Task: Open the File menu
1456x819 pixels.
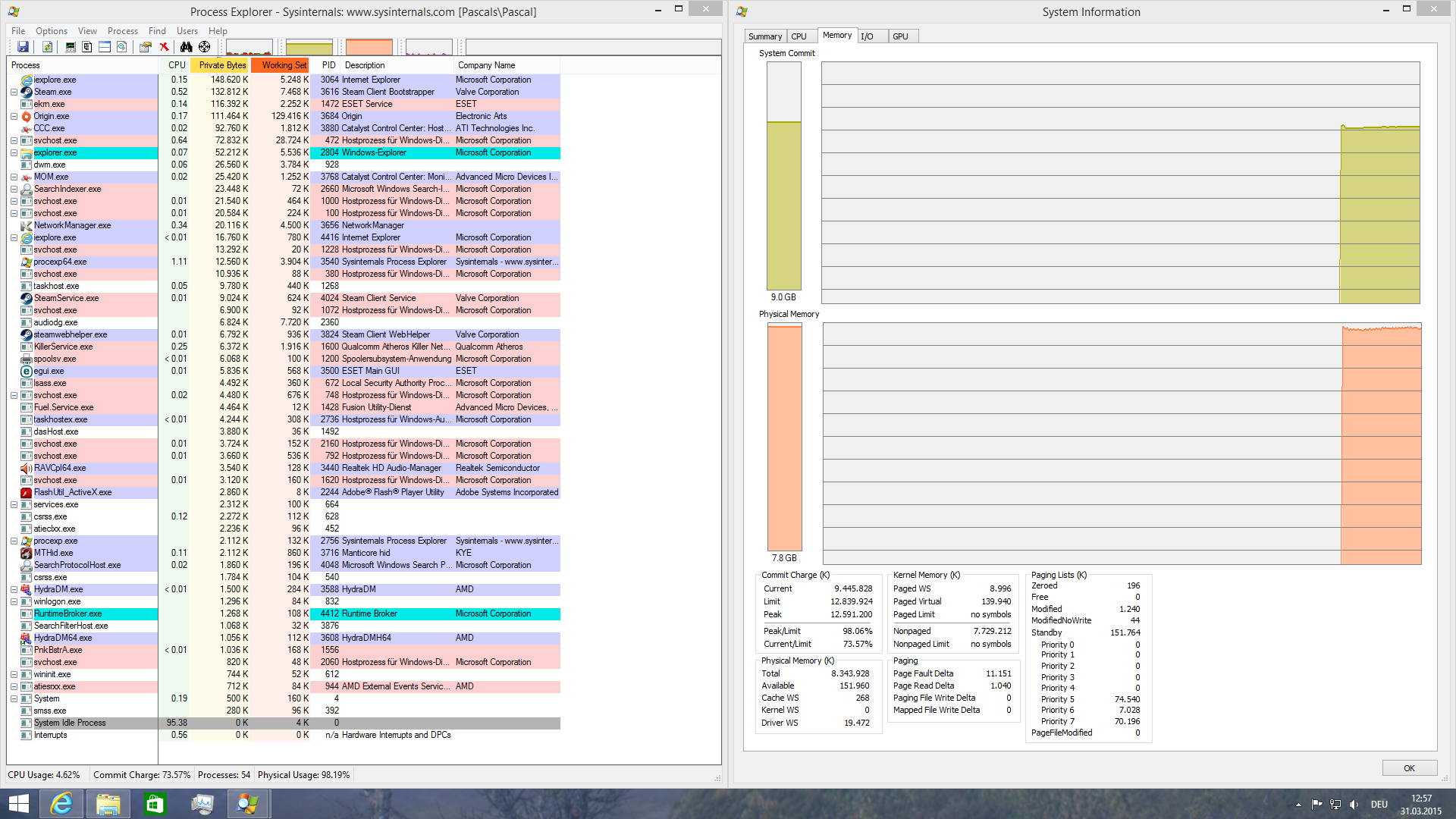Action: click(x=18, y=31)
